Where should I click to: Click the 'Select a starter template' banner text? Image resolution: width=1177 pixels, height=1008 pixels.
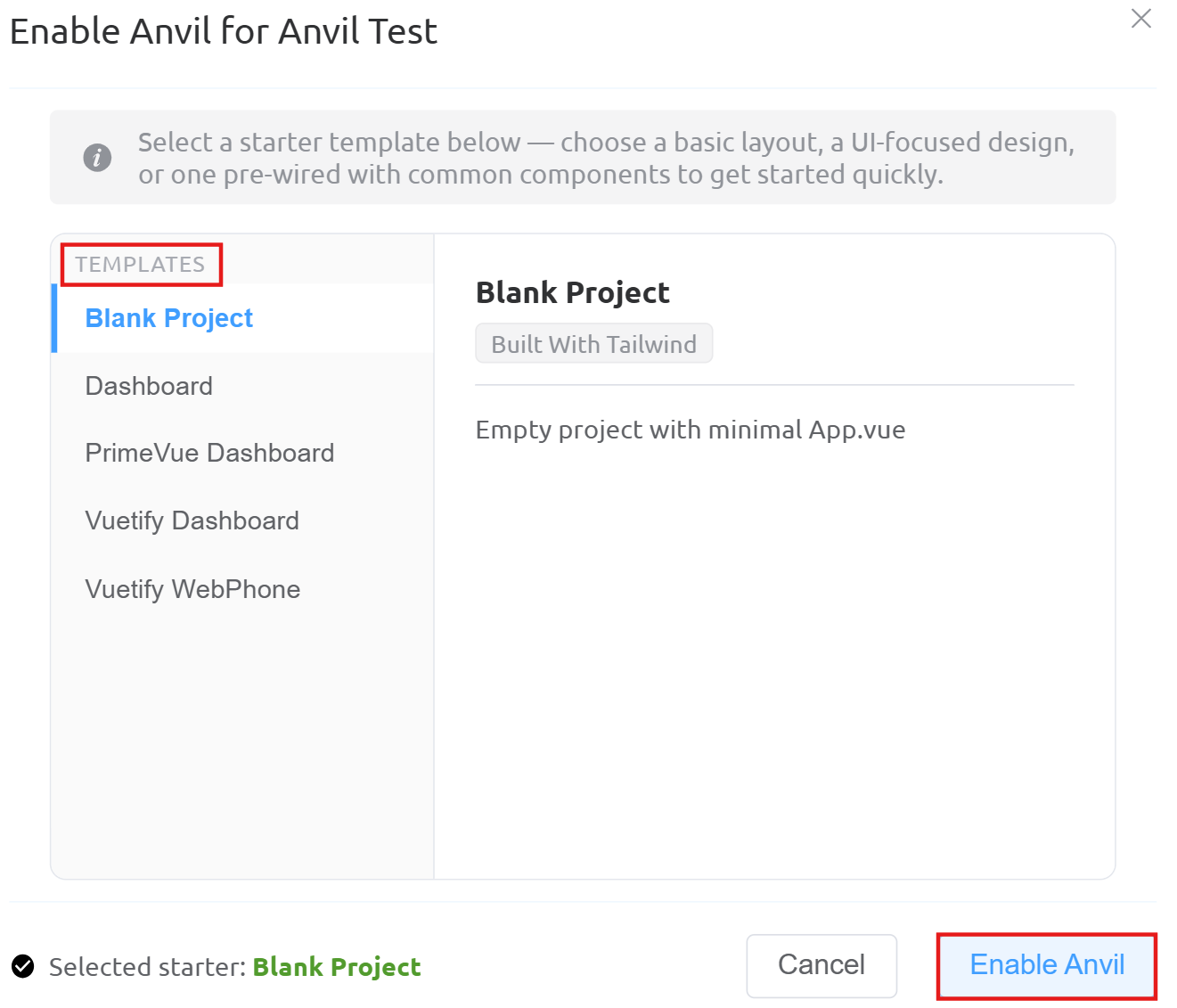pyautogui.click(x=606, y=158)
